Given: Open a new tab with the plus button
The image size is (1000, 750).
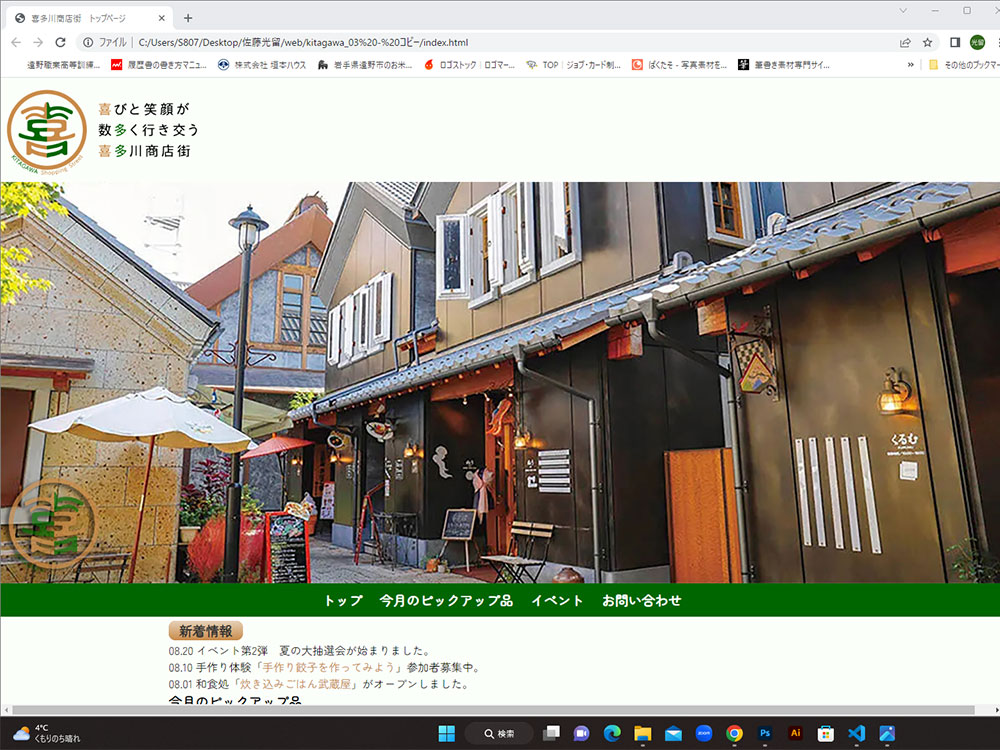Looking at the screenshot, I should 188,18.
